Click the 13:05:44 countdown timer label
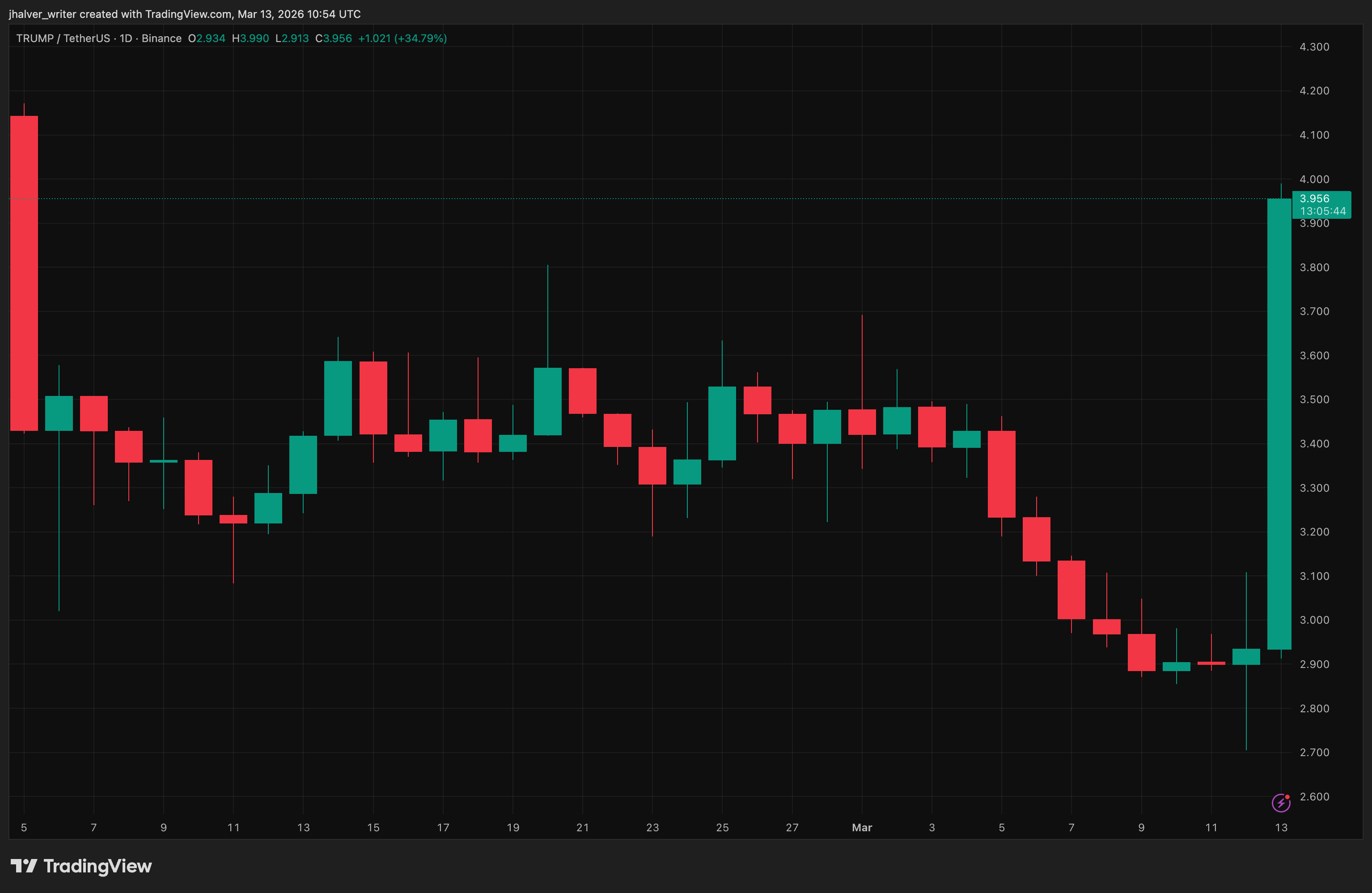 pos(1322,211)
